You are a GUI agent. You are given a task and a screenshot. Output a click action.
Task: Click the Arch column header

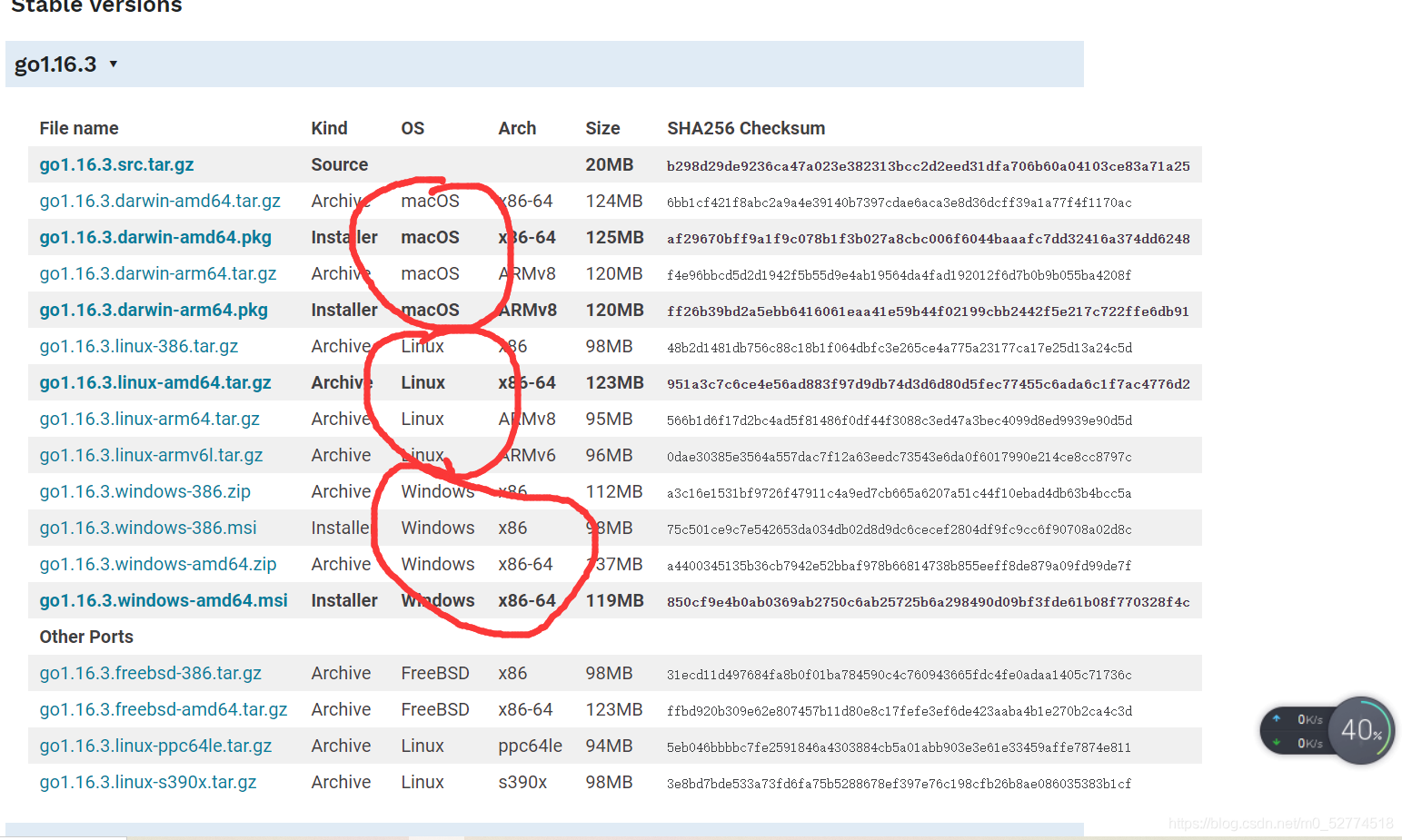point(517,128)
